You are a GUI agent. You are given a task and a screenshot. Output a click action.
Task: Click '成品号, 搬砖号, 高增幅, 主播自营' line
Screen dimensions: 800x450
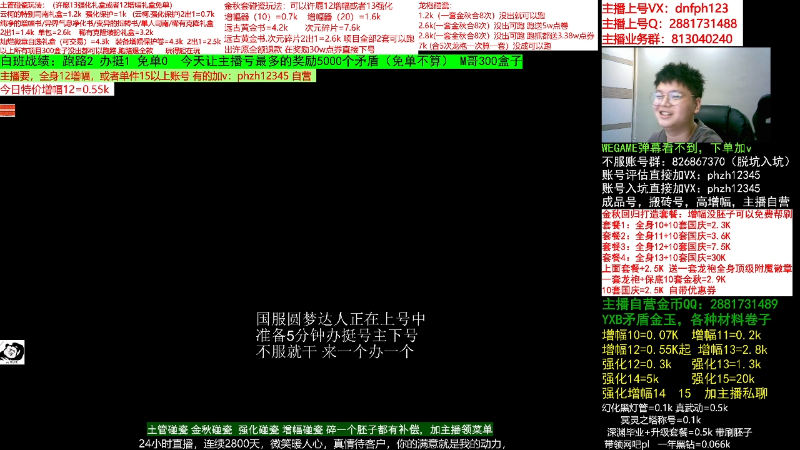(x=696, y=202)
